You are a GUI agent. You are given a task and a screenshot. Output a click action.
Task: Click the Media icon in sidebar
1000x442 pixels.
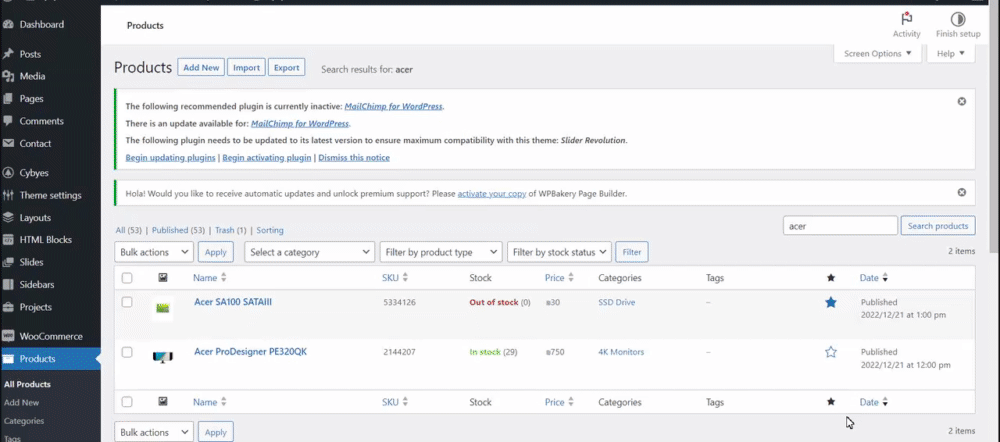[8, 77]
